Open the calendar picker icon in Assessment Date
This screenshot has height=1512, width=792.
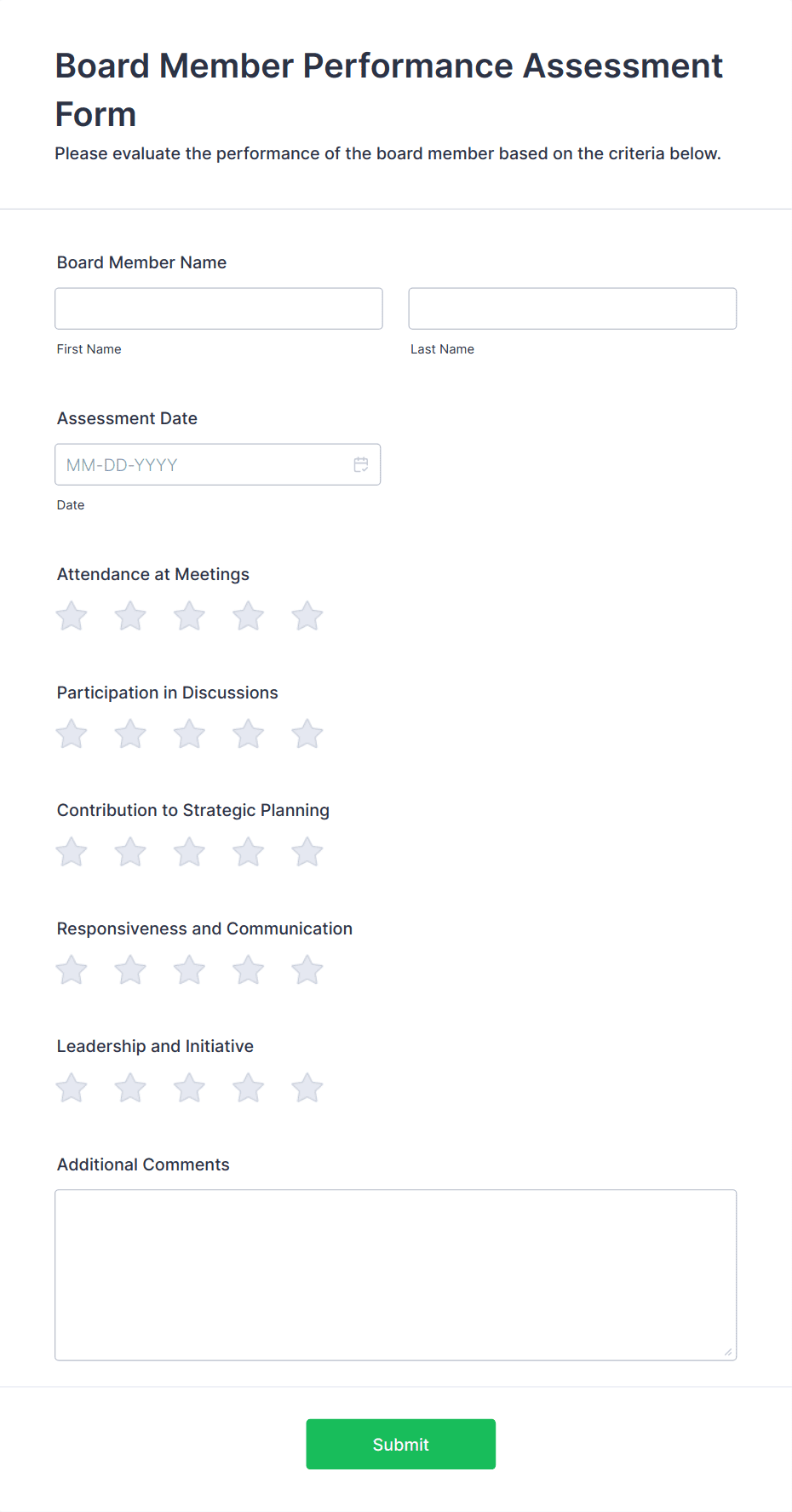point(361,464)
